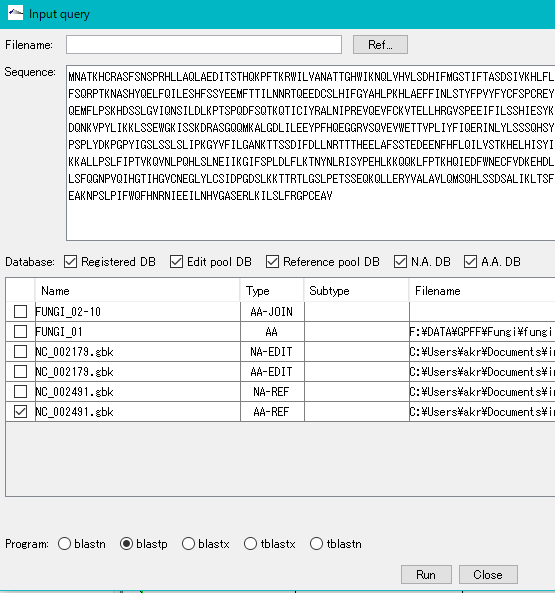The width and height of the screenshot is (555, 593).
Task: Click inside the Sequence text area
Action: pos(310,153)
